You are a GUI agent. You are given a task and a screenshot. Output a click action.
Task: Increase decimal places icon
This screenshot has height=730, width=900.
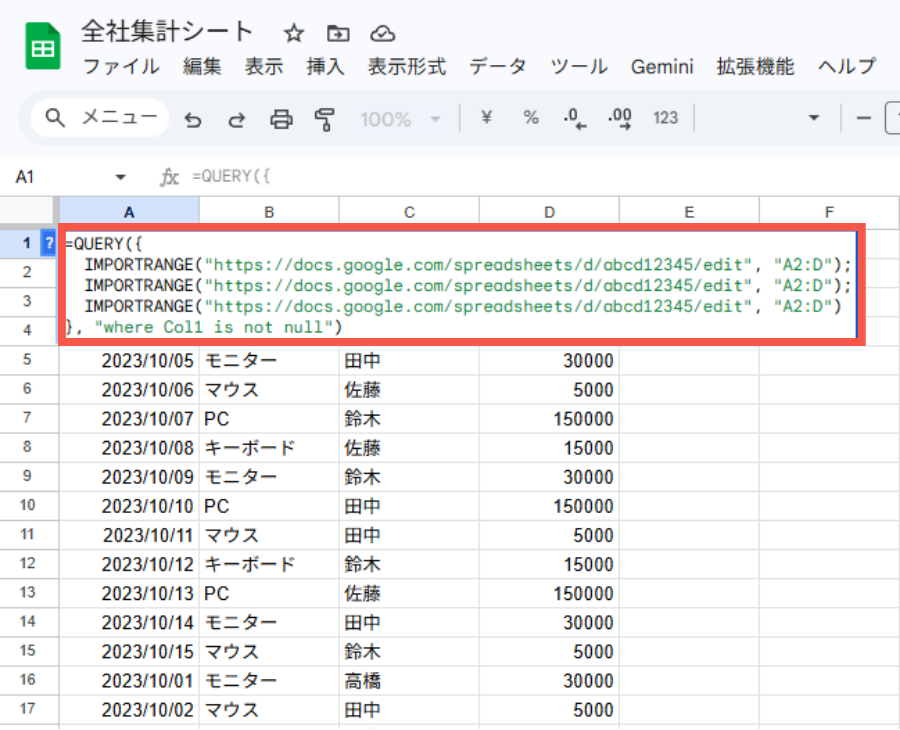619,118
